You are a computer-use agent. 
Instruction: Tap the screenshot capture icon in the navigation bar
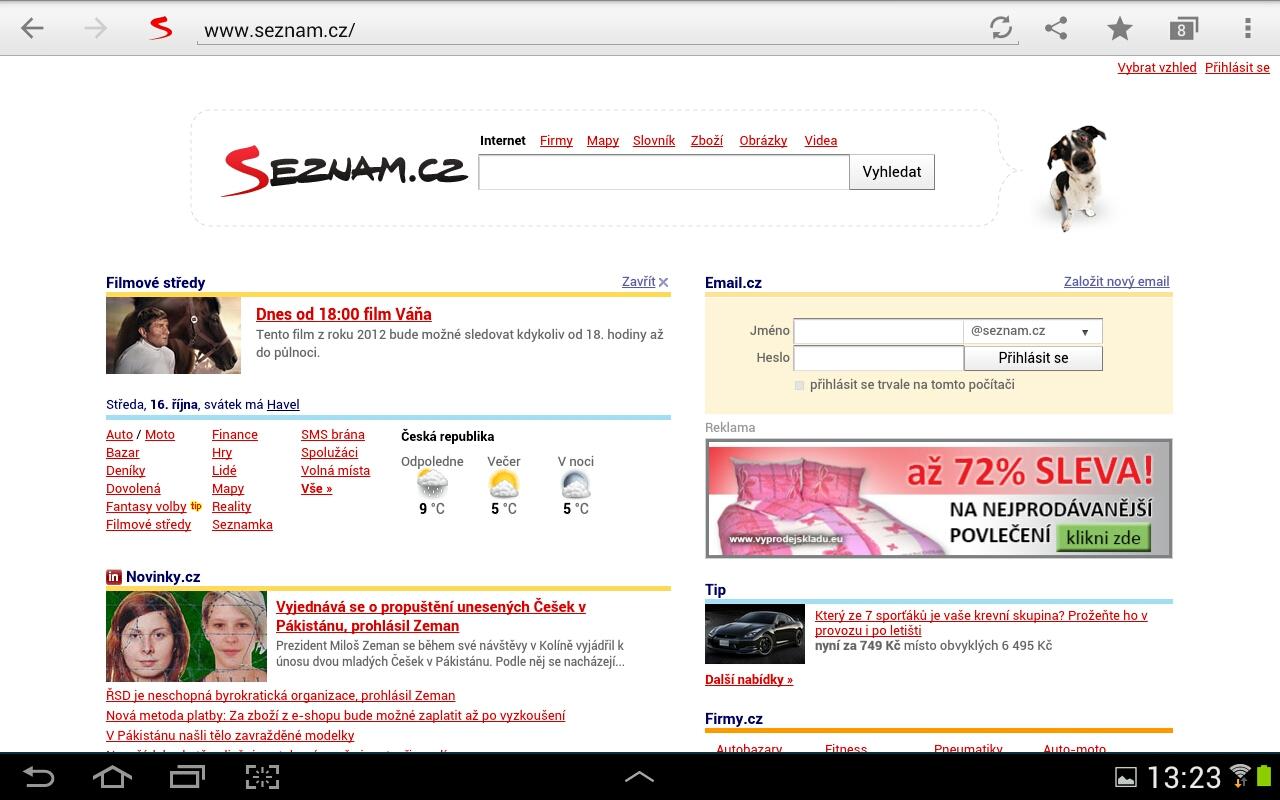[x=262, y=777]
